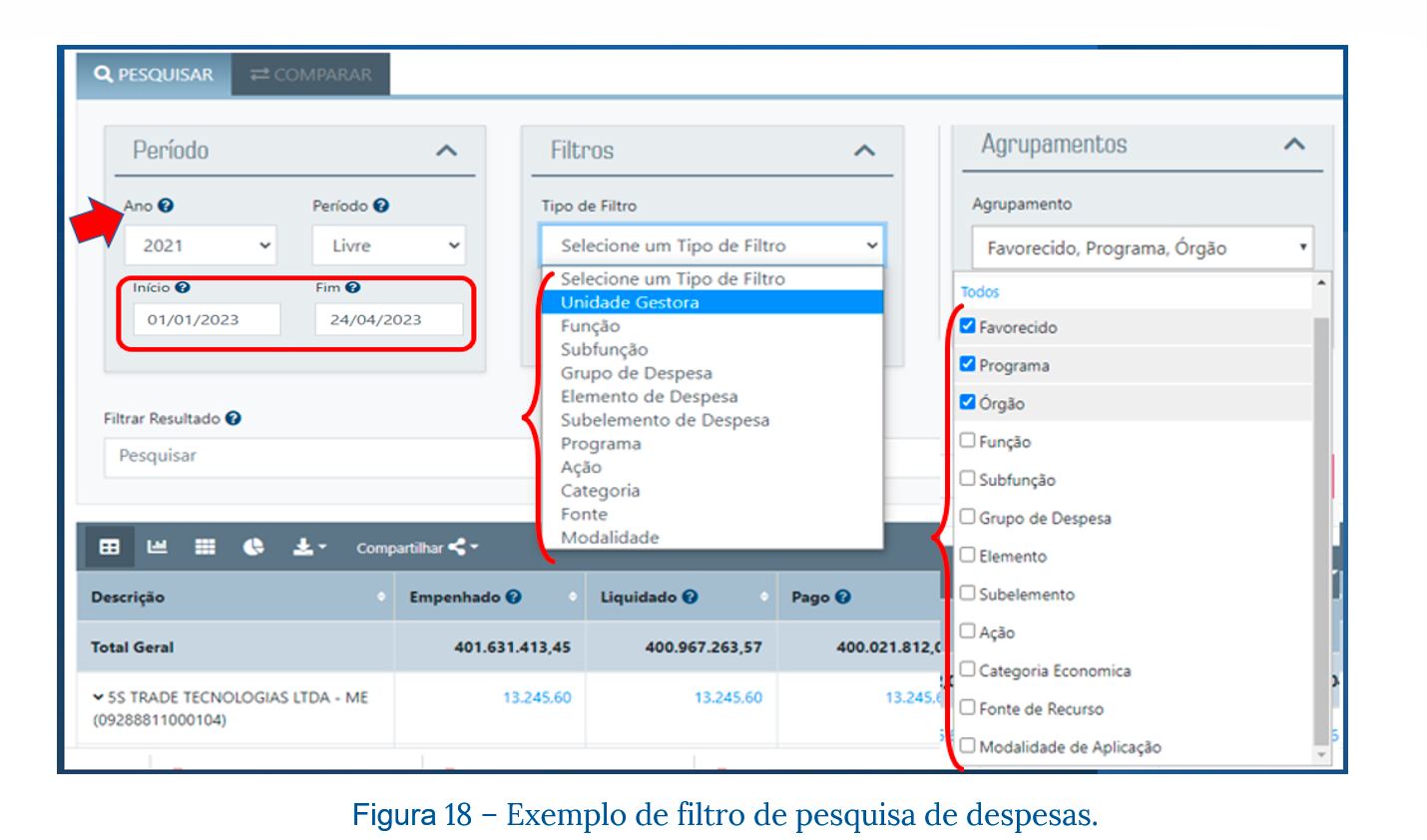Click the help icon next to Empenhado
This screenshot has height=840, width=1427.
click(x=513, y=597)
